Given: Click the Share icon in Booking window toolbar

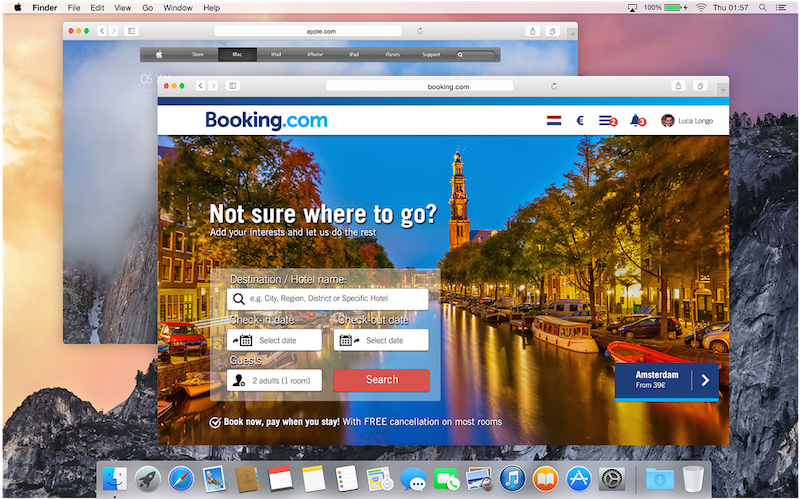Looking at the screenshot, I should click(678, 87).
